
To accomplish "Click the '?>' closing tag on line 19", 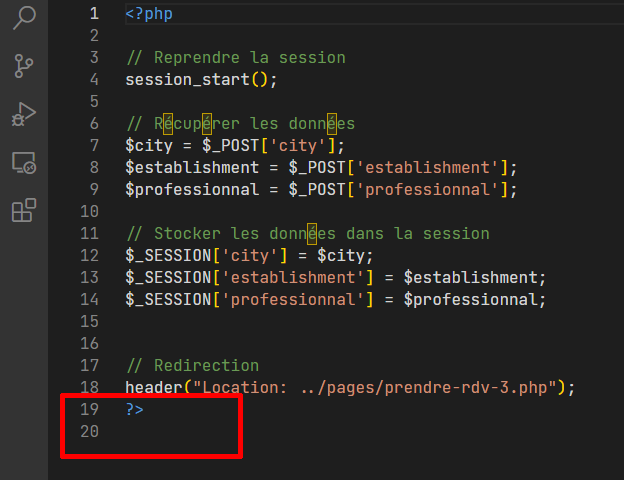I will click(x=135, y=409).
